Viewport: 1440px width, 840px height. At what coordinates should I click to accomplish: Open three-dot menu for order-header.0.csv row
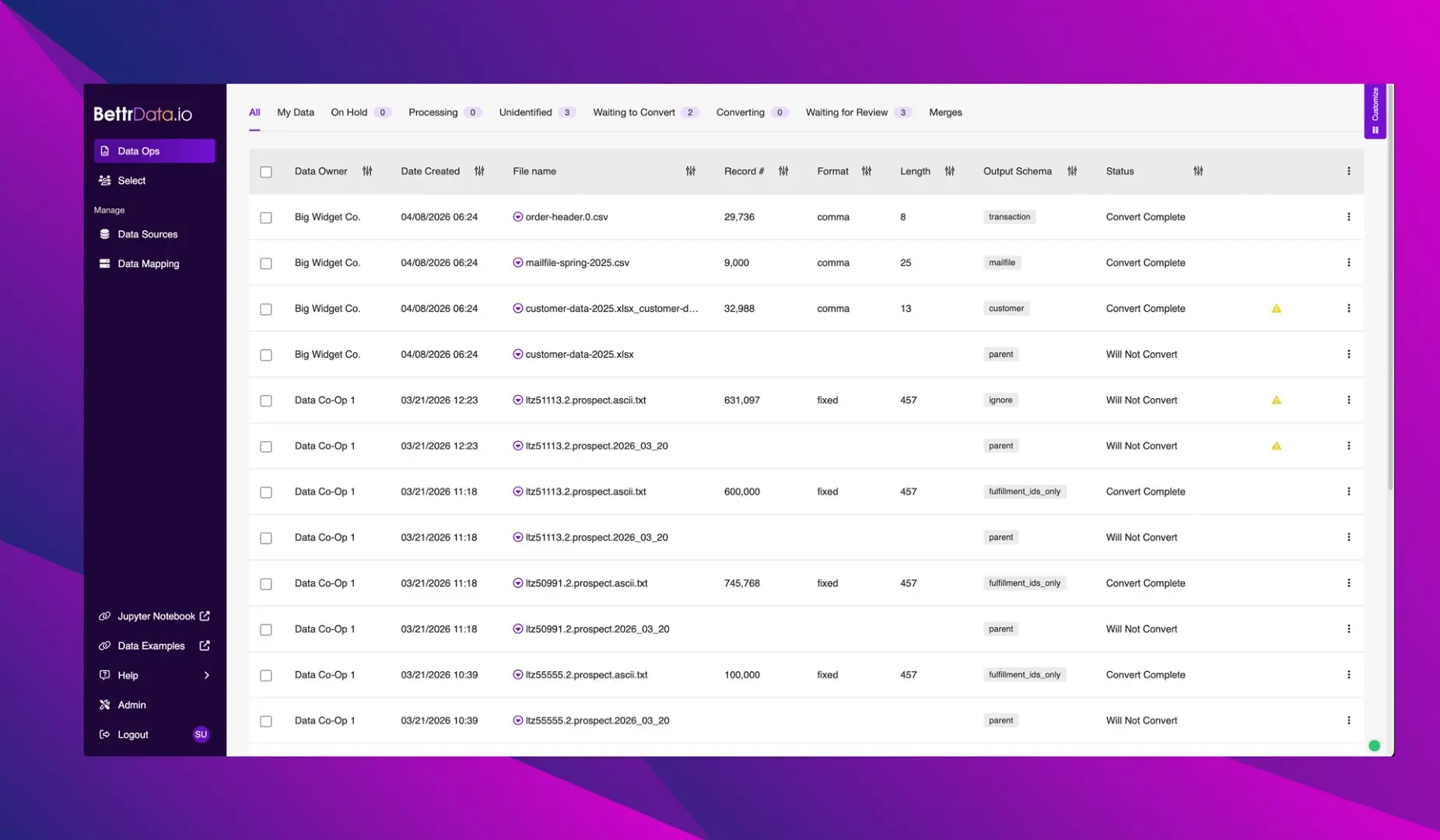click(x=1348, y=217)
